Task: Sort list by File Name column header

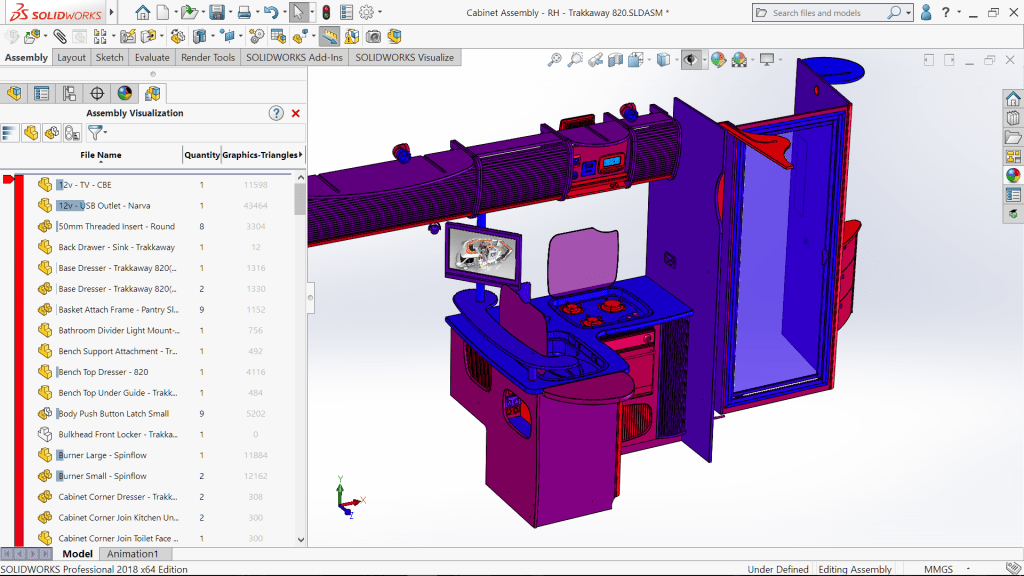Action: click(x=101, y=155)
